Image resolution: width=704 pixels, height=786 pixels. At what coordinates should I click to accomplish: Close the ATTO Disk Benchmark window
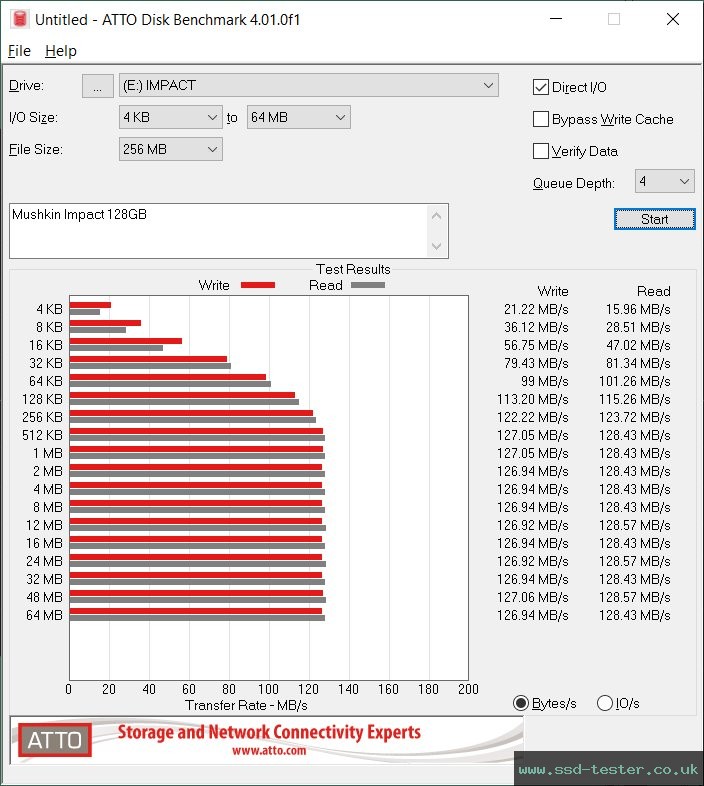click(x=673, y=19)
